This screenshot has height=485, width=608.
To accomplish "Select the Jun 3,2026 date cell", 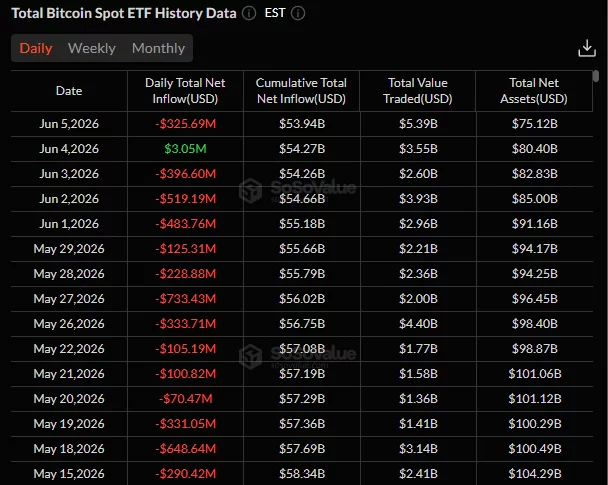I will click(69, 174).
